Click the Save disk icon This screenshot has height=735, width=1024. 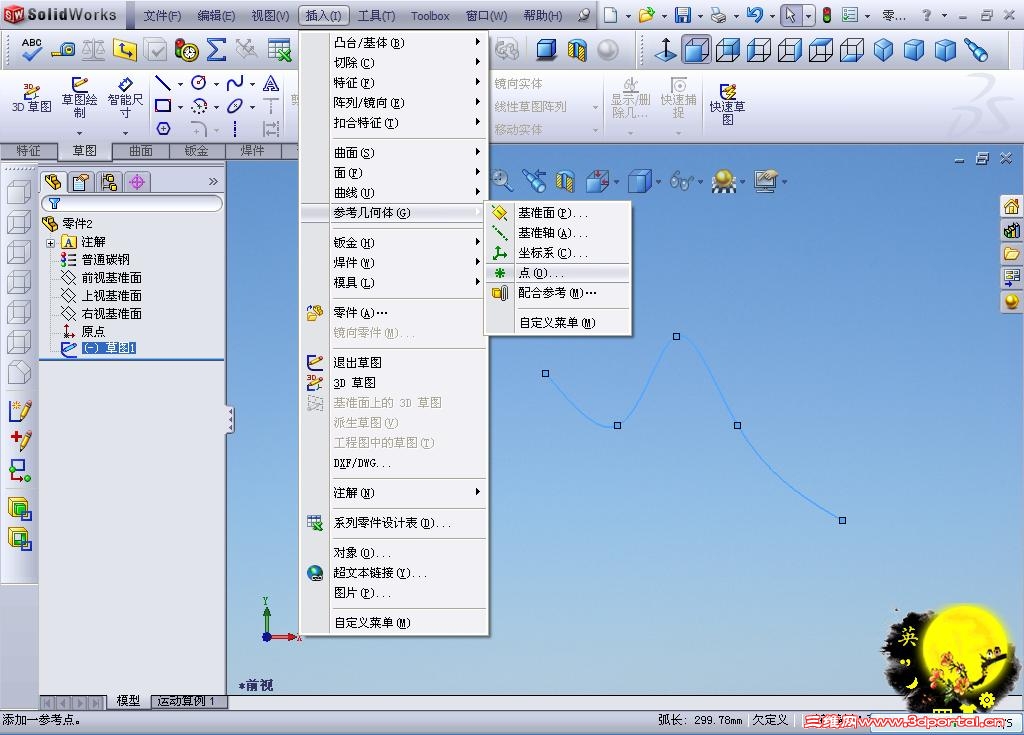tap(682, 14)
